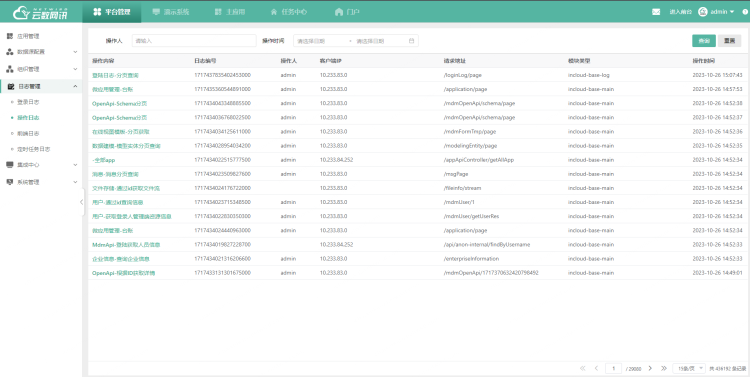Select /appApiController/getAllApp address cell
Screen dimensions: 750x377
click(x=479, y=160)
